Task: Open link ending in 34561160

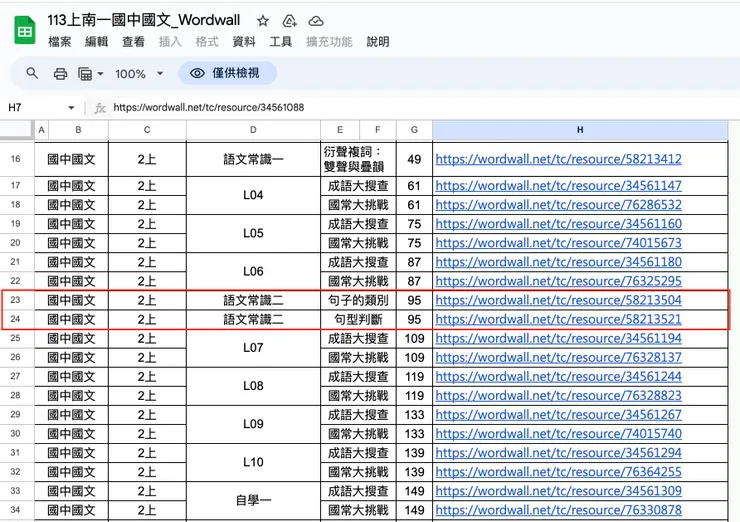Action: 558,224
